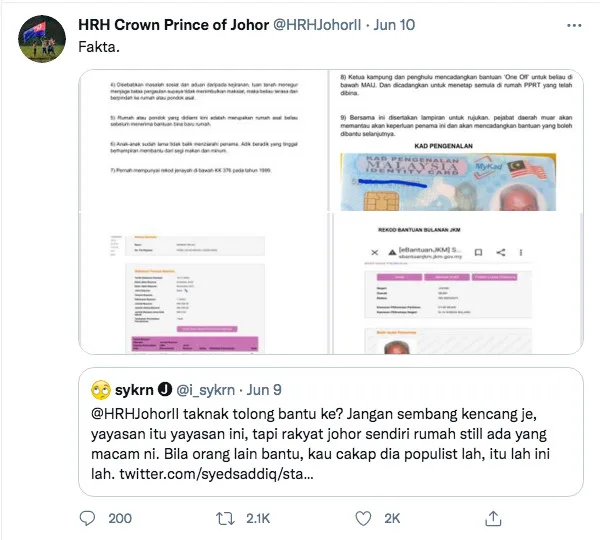Retweet using the retweet arrows icon
Viewport: 600px width, 540px height.
click(225, 519)
